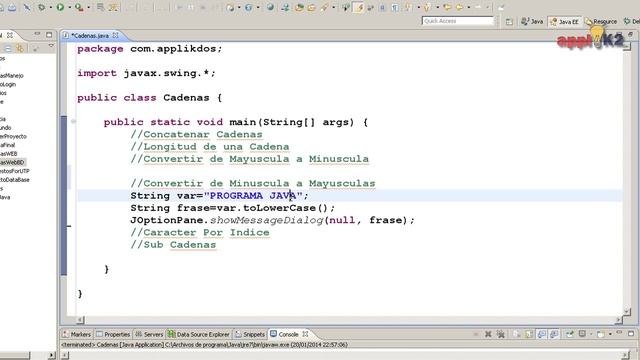Close the Console view tab

[x=305, y=334]
